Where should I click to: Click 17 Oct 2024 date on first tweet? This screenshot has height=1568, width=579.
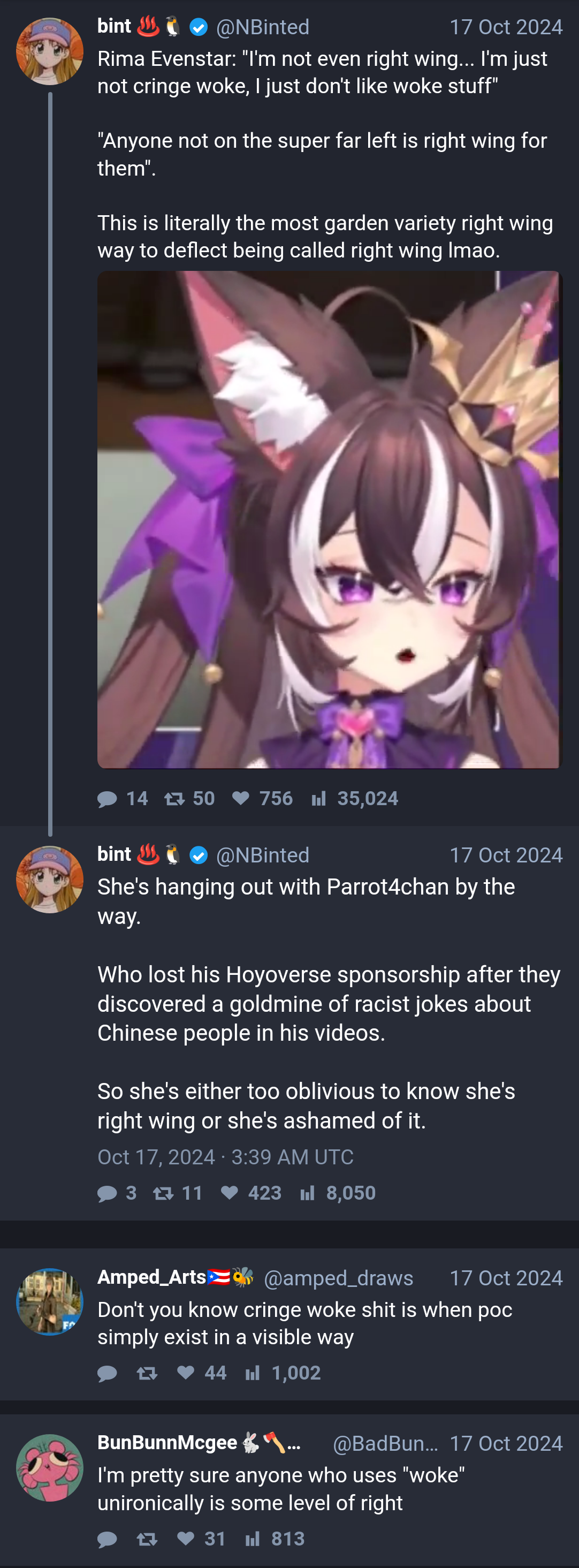[506, 27]
